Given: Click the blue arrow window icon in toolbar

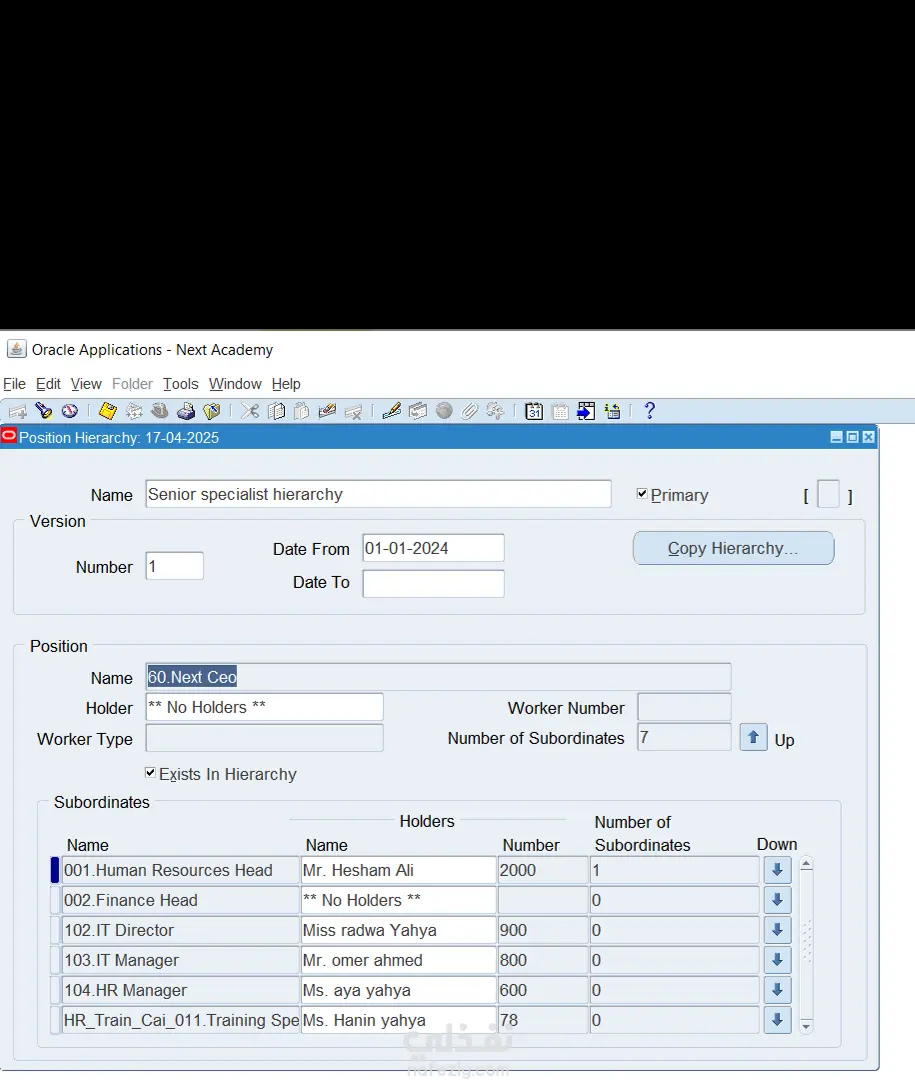Looking at the screenshot, I should [586, 412].
